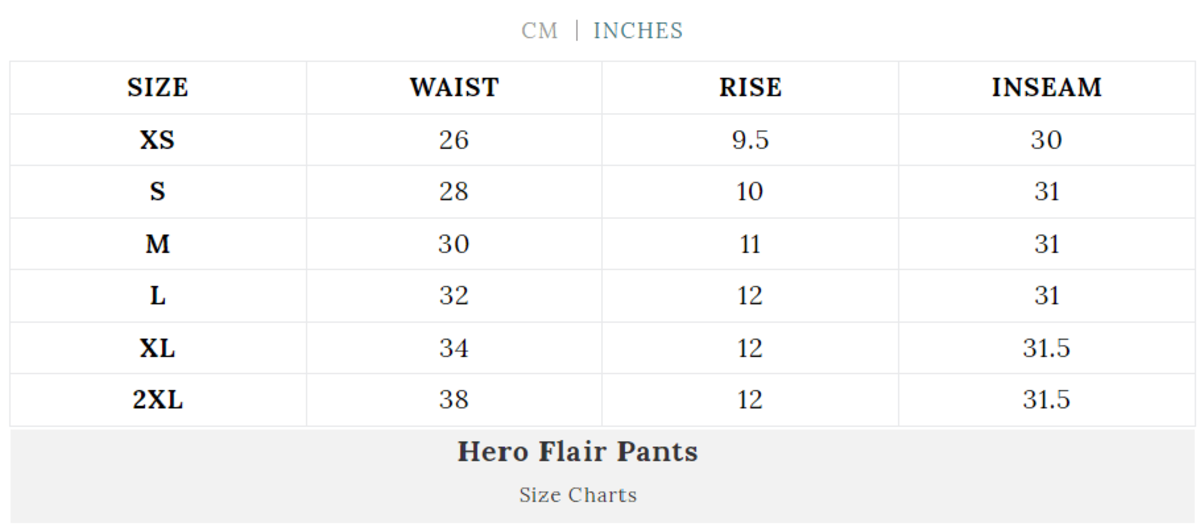Select the M size row label
The image size is (1200, 527).
[157, 244]
